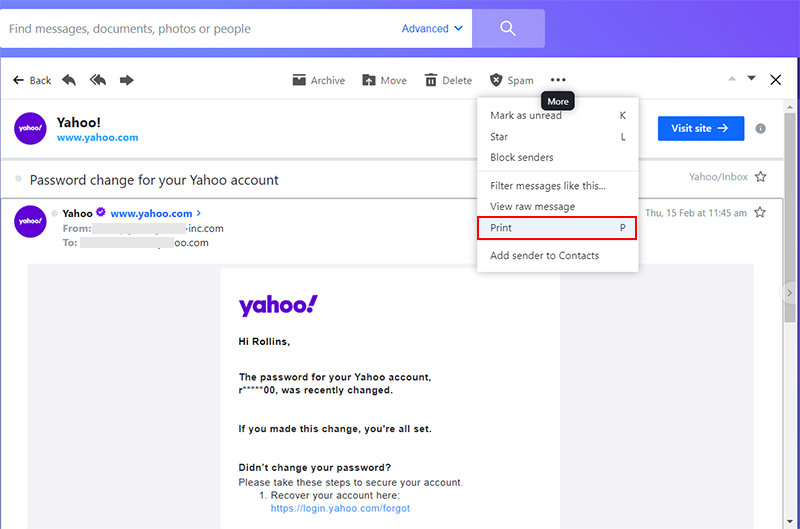
Task: Click the scrollbar up arrow
Action: point(790,107)
